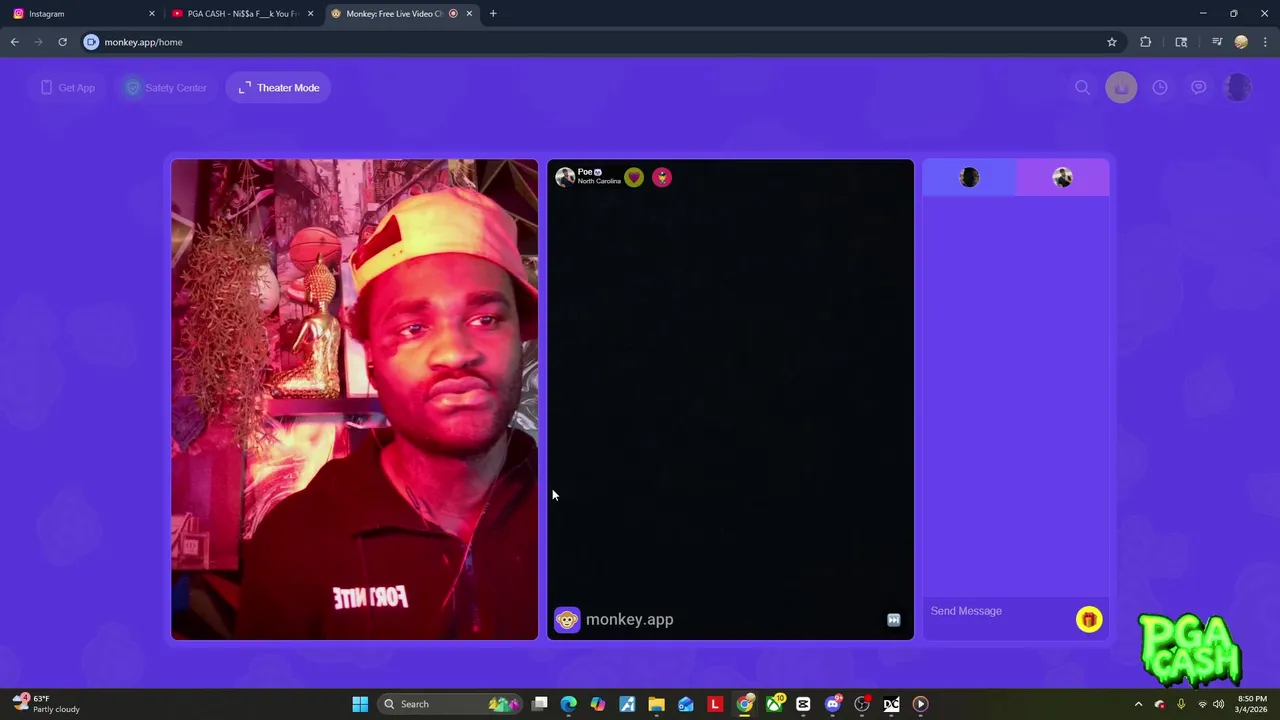Click the microphone tray icon
The height and width of the screenshot is (720, 1280).
[1181, 704]
